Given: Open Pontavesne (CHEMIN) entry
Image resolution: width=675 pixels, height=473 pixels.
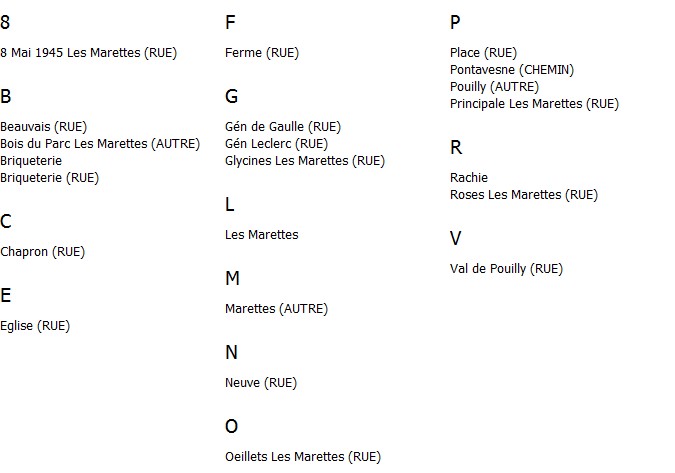Looking at the screenshot, I should pyautogui.click(x=512, y=70).
